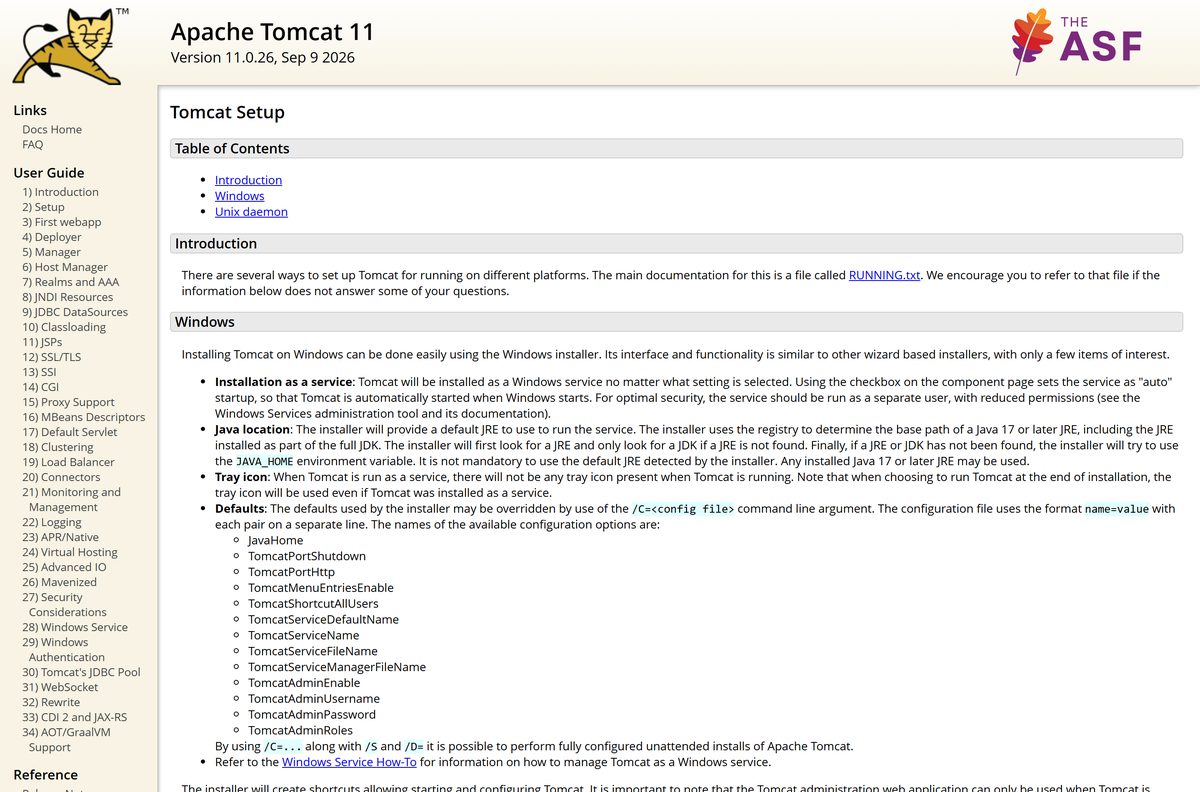
Task: Click the JavaHome option text
Action: [275, 540]
